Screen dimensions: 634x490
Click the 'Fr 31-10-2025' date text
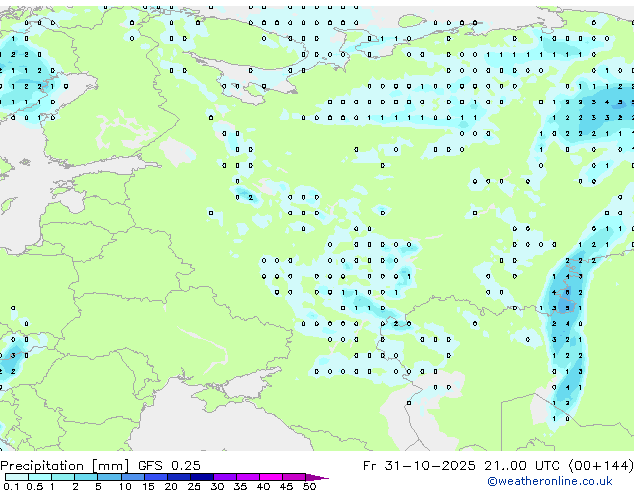(x=419, y=466)
